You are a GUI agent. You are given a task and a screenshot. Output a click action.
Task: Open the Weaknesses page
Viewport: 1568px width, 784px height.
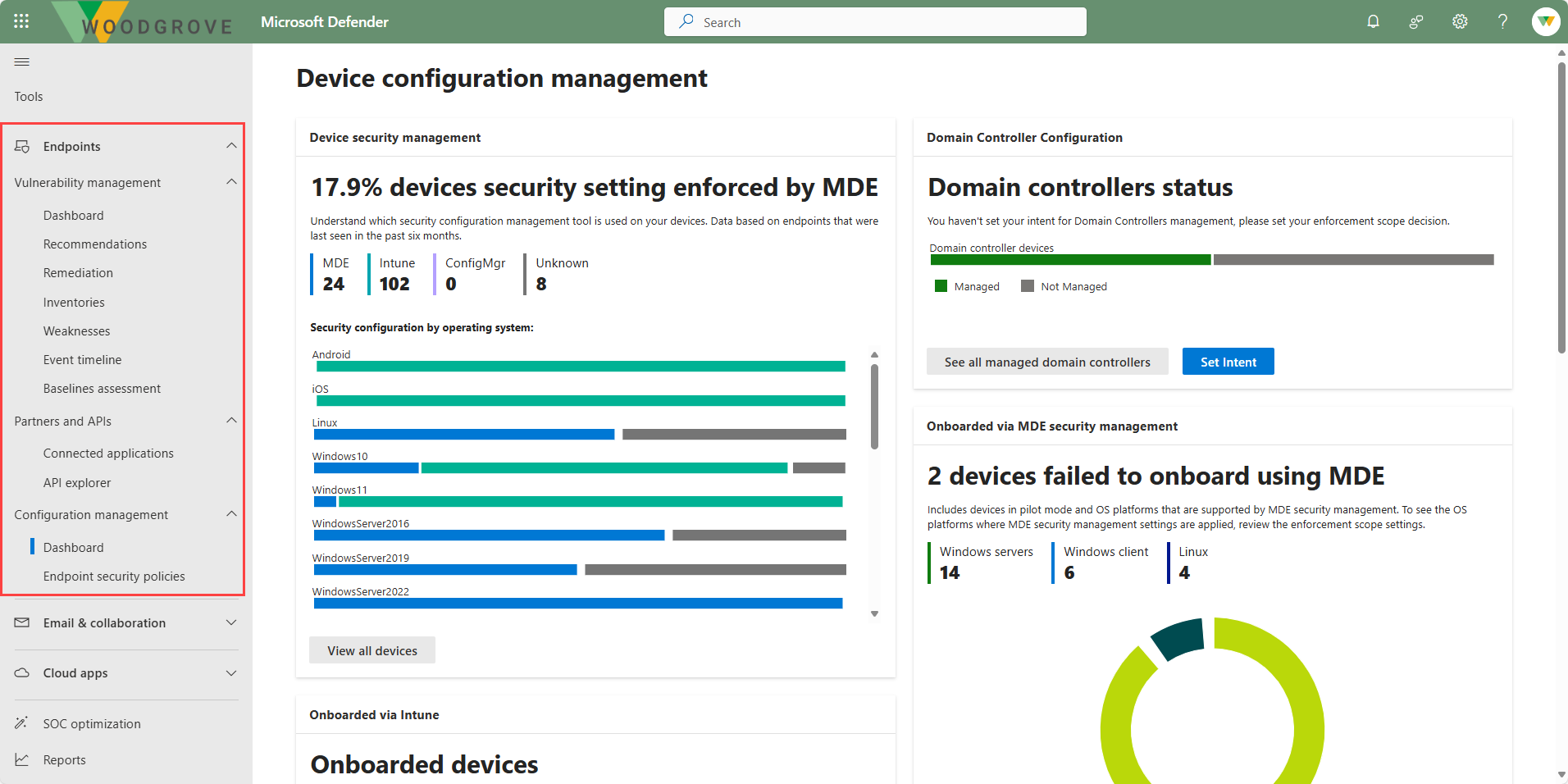pyautogui.click(x=76, y=330)
